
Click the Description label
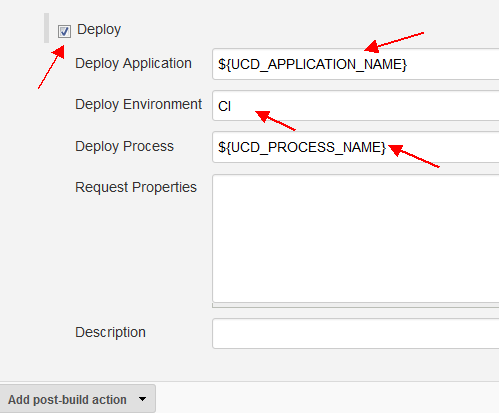(x=110, y=332)
